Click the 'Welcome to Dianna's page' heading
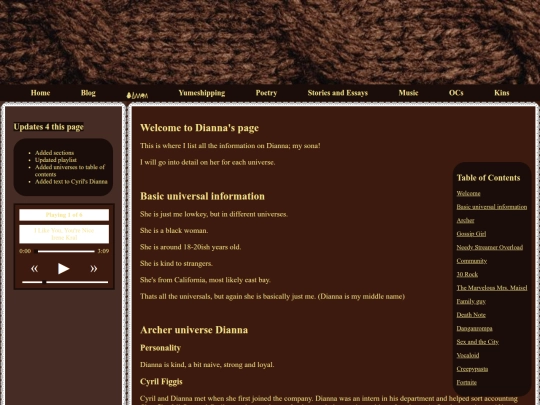540x405 pixels. pos(199,128)
